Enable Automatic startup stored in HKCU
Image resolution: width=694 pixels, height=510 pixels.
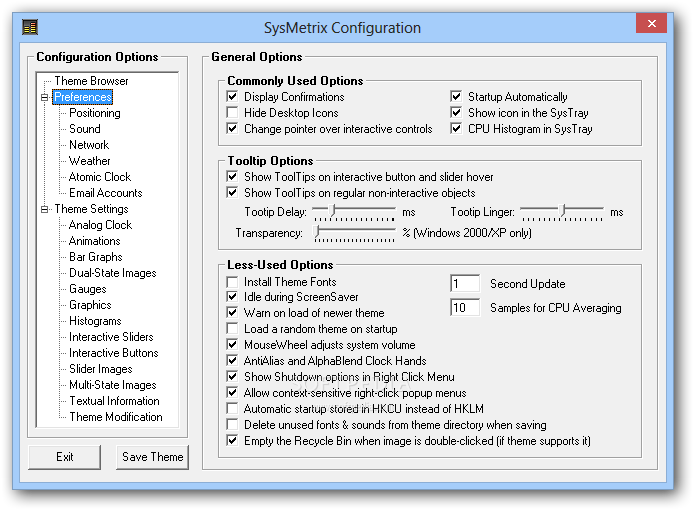232,408
